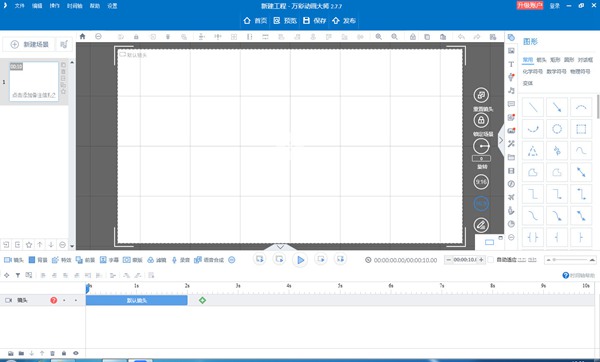600x362 pixels.
Task: Toggle the lock scene round button
Action: 481,120
